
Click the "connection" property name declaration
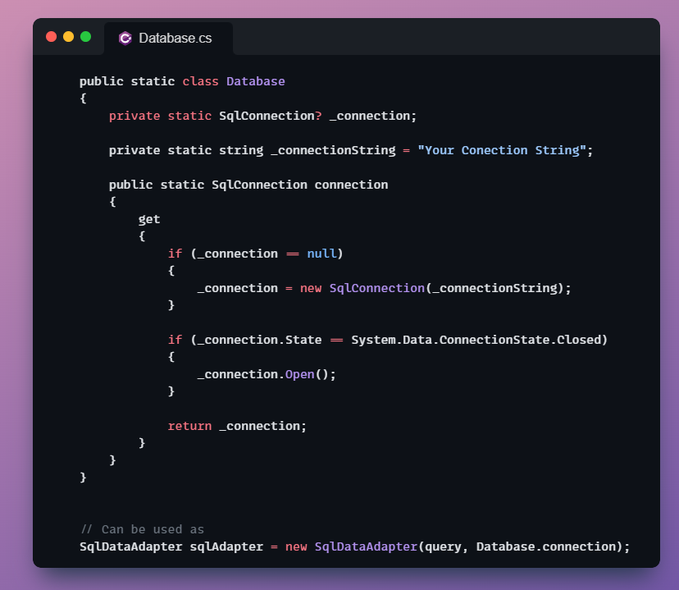351,185
